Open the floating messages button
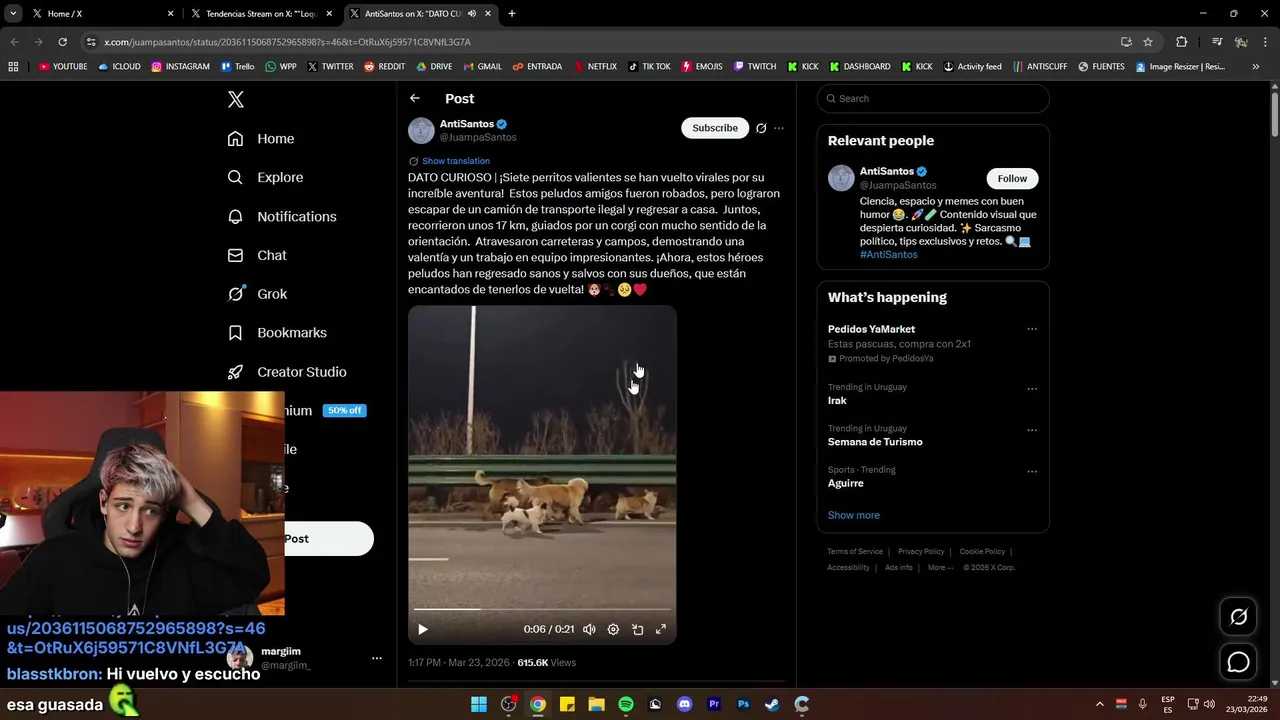 1238,662
